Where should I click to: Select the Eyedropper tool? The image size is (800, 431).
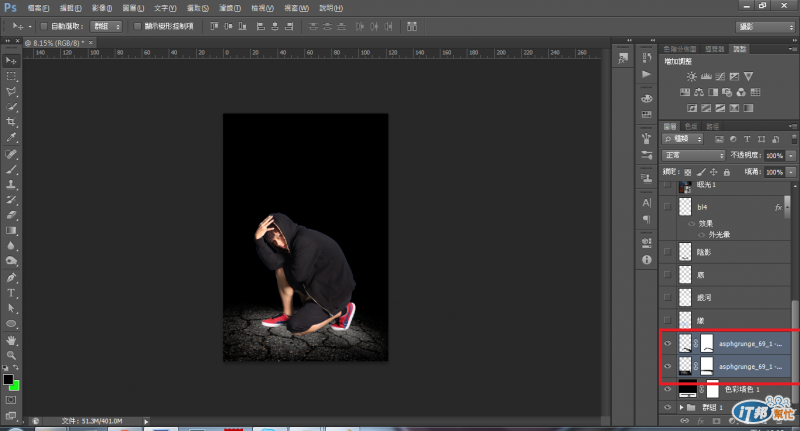[11, 137]
